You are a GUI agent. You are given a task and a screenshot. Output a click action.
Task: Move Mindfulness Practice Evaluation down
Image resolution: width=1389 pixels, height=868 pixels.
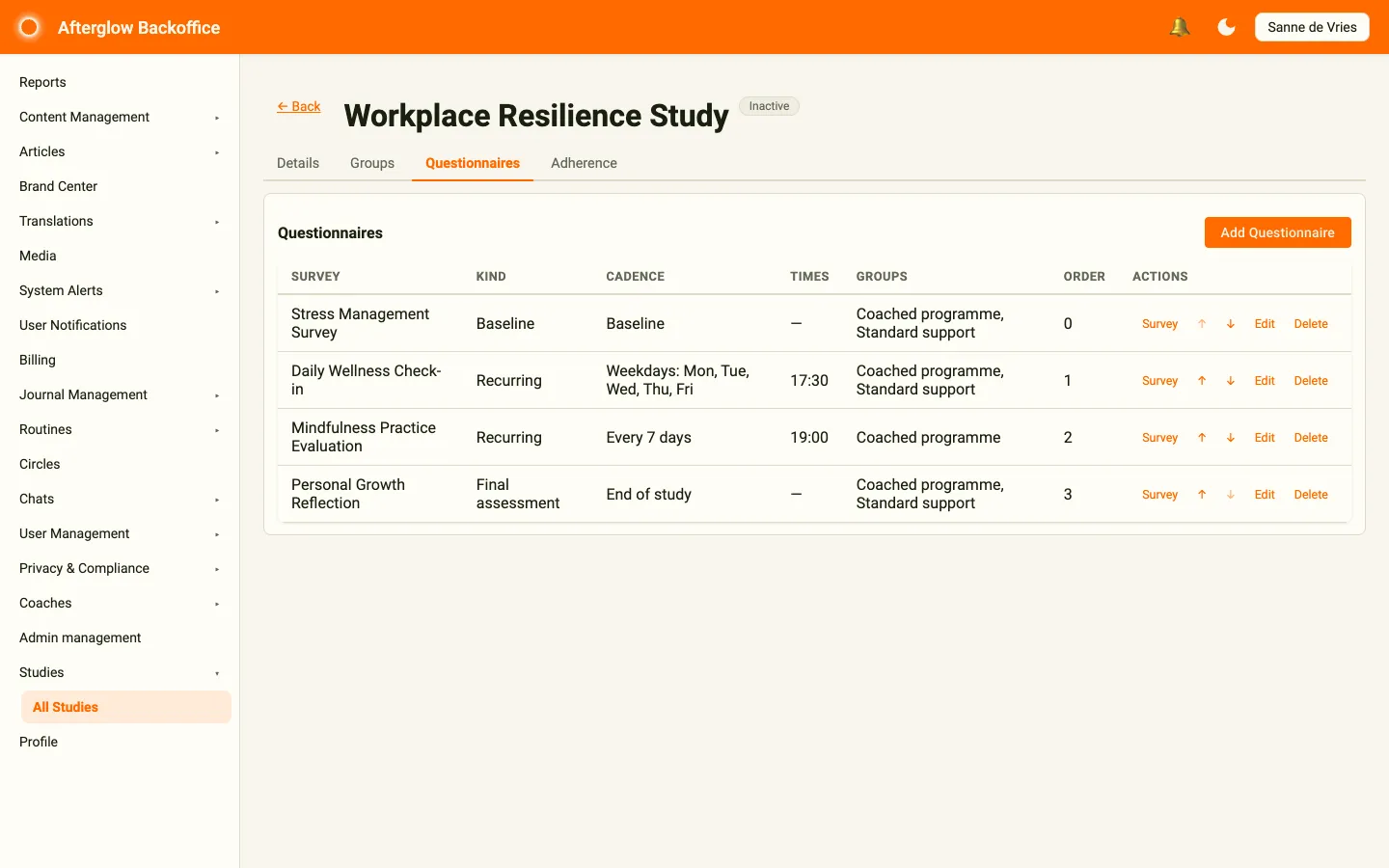(1231, 438)
